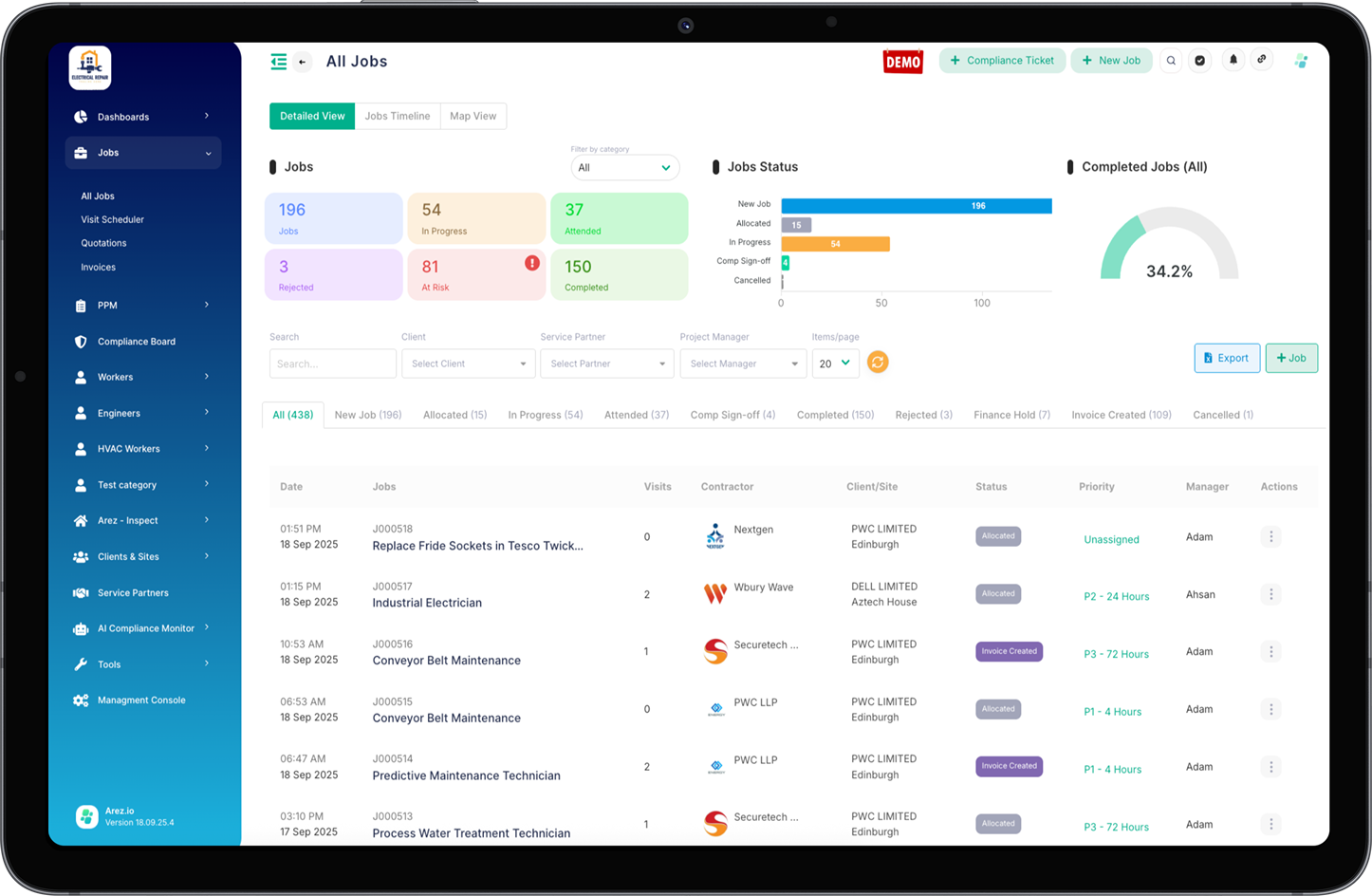Open the Filter by category dropdown

pos(624,167)
